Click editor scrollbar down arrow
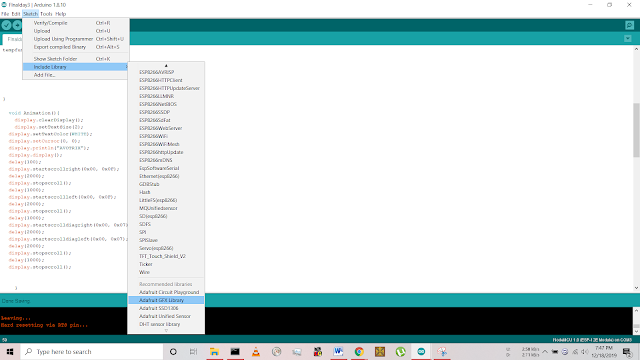Screen dimensions: 640x360 click(636, 288)
